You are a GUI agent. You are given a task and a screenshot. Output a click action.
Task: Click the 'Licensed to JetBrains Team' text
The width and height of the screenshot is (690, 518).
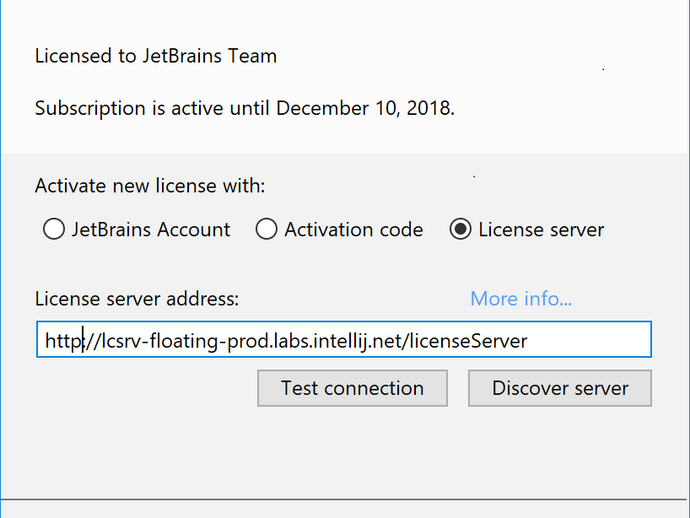tap(156, 56)
